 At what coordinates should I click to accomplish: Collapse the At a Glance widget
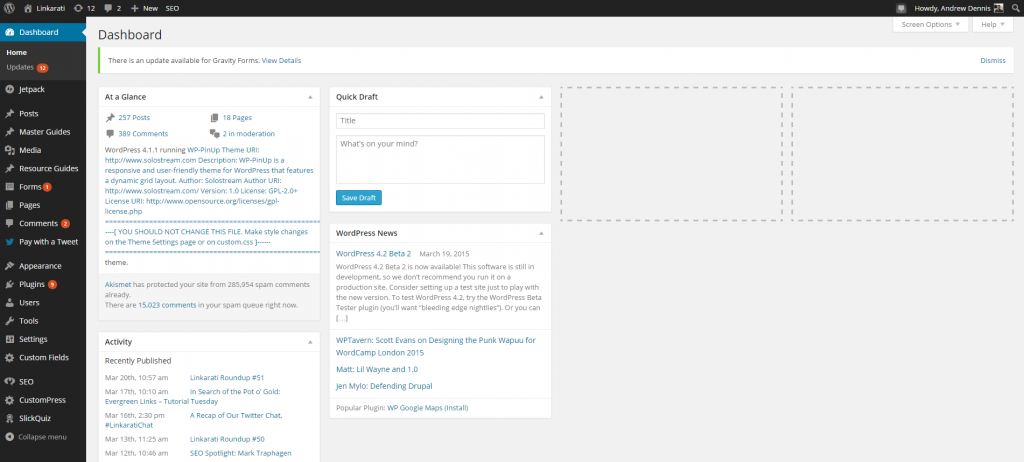(310, 97)
